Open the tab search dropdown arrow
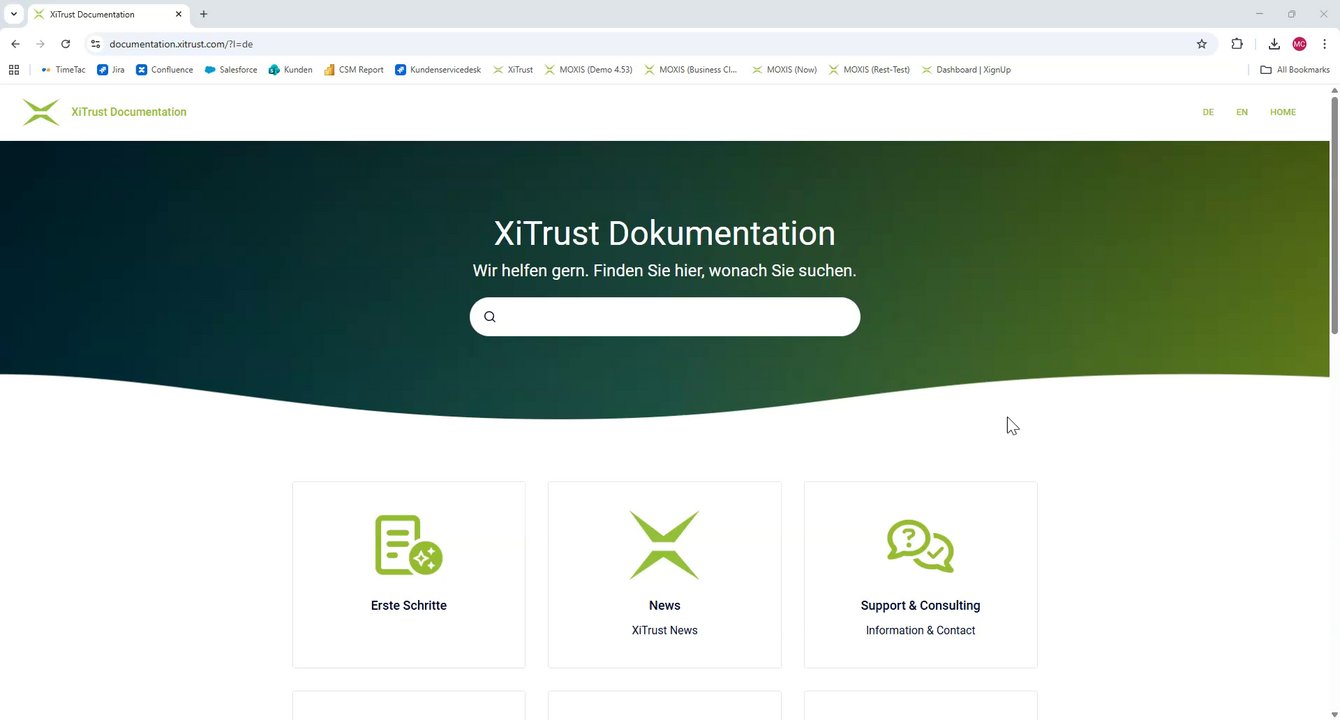Viewport: 1340px width, 720px height. pos(14,14)
